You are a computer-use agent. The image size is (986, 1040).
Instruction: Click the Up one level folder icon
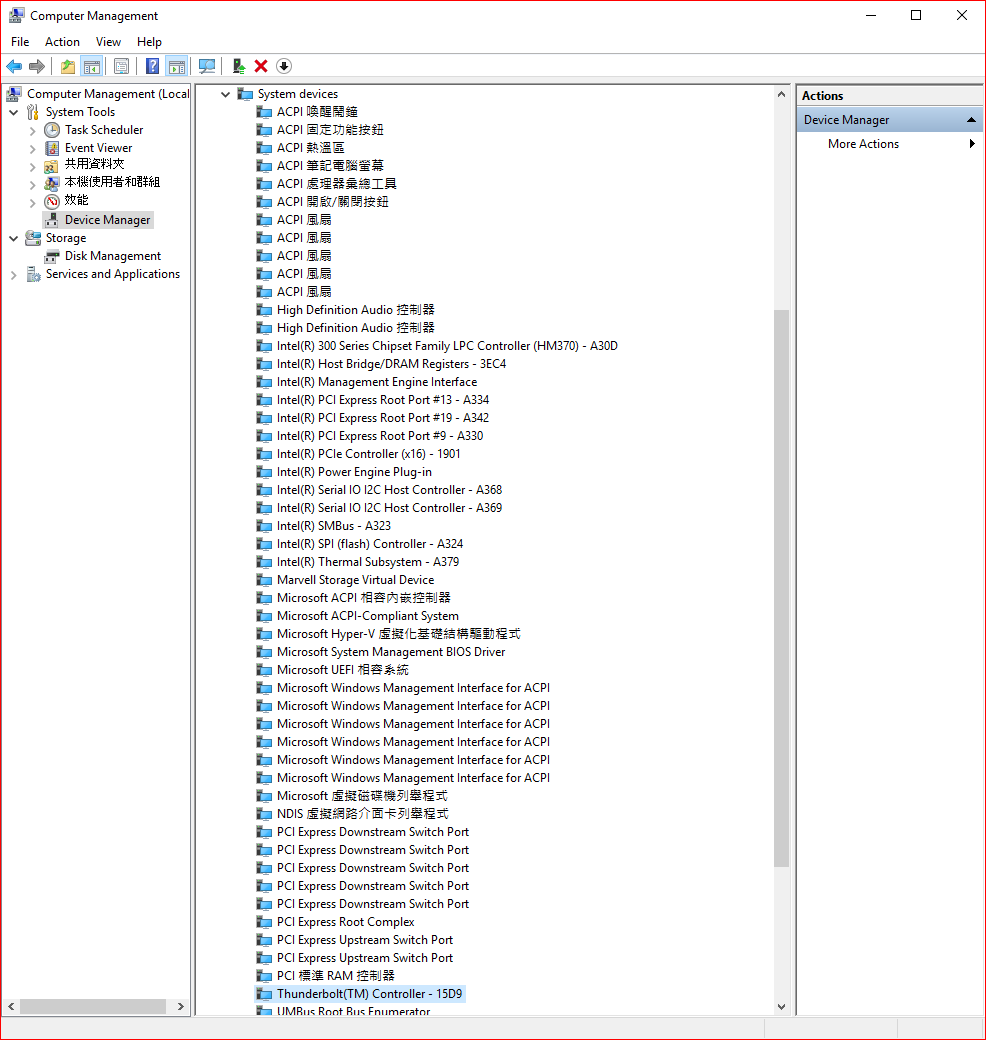click(x=67, y=66)
